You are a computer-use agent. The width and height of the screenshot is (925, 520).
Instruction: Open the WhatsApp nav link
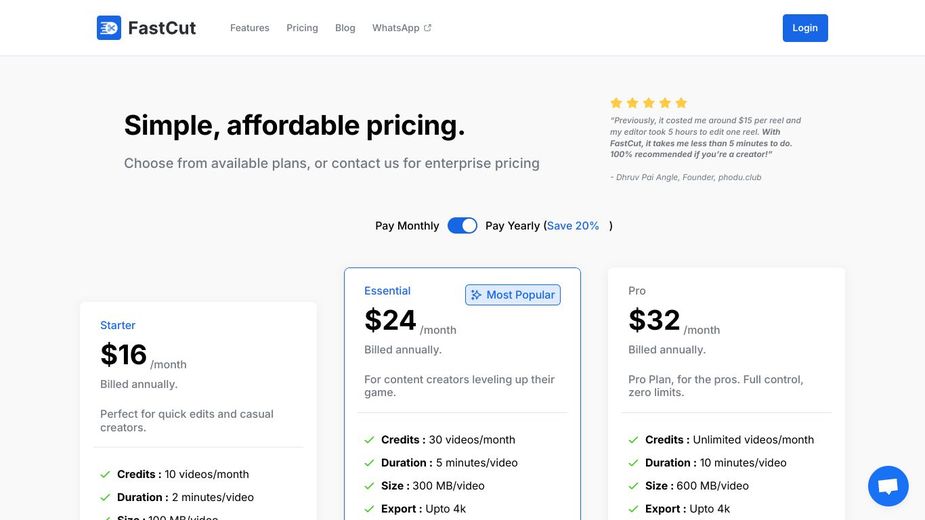(396, 28)
